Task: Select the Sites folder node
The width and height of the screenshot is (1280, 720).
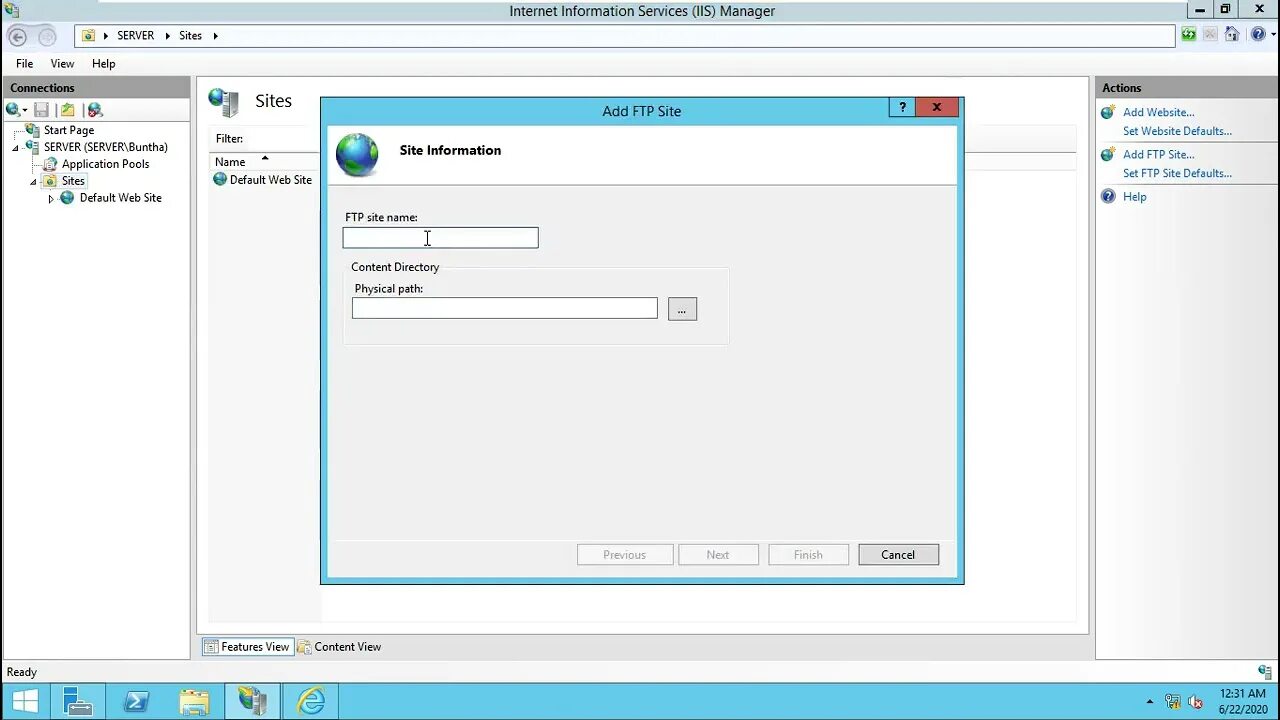Action: [x=73, y=181]
